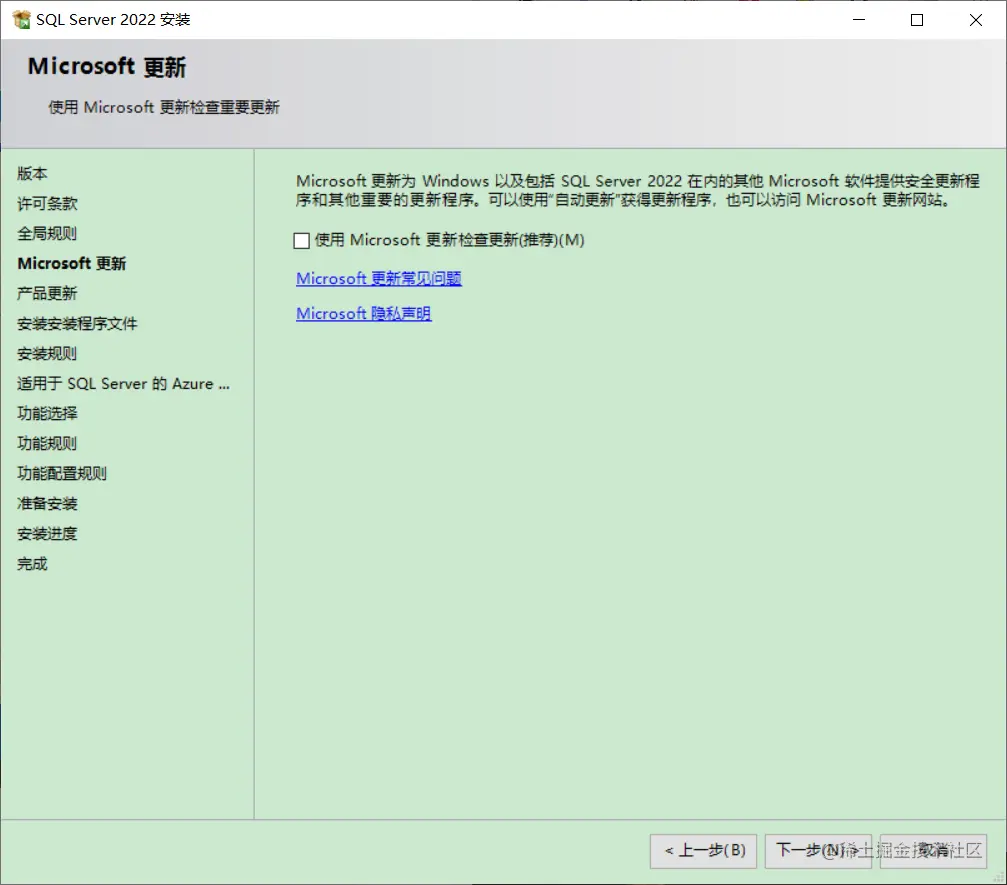
Task: Close the SQL Server 2022 setup window
Action: [x=976, y=20]
